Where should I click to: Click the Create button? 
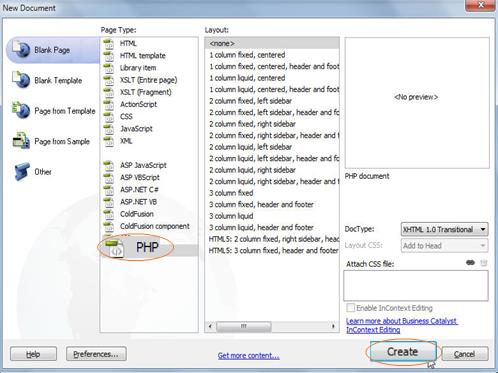pos(403,352)
